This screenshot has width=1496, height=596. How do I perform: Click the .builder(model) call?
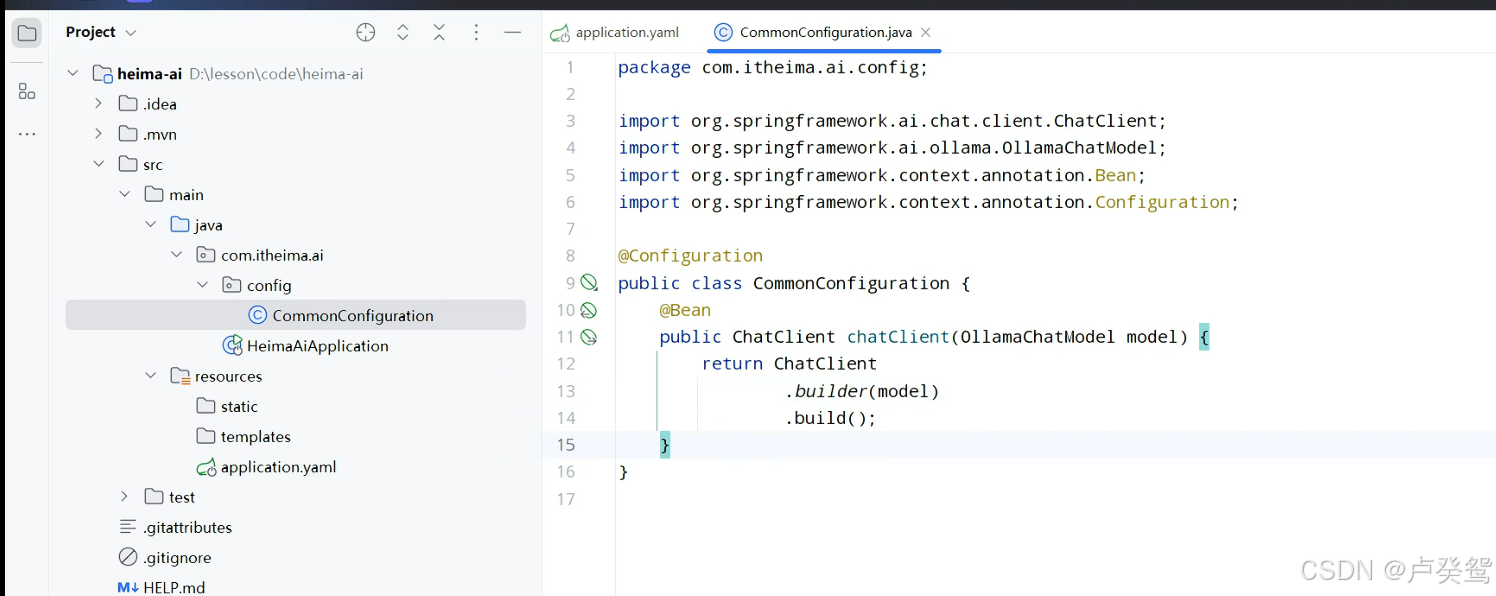coord(862,391)
